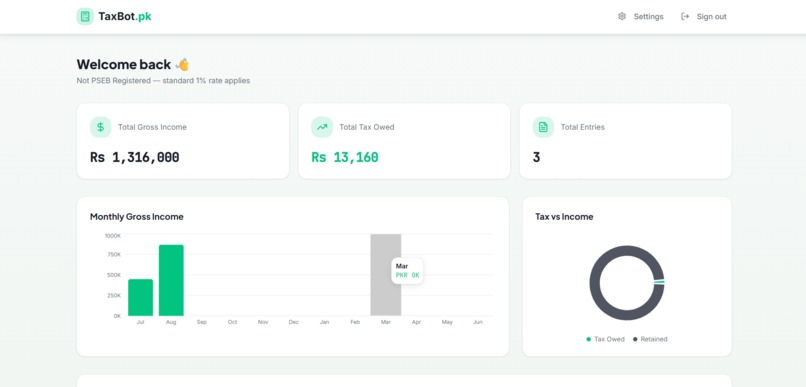Click the TaxBot.pk brand name
The height and width of the screenshot is (387, 806).
point(125,16)
